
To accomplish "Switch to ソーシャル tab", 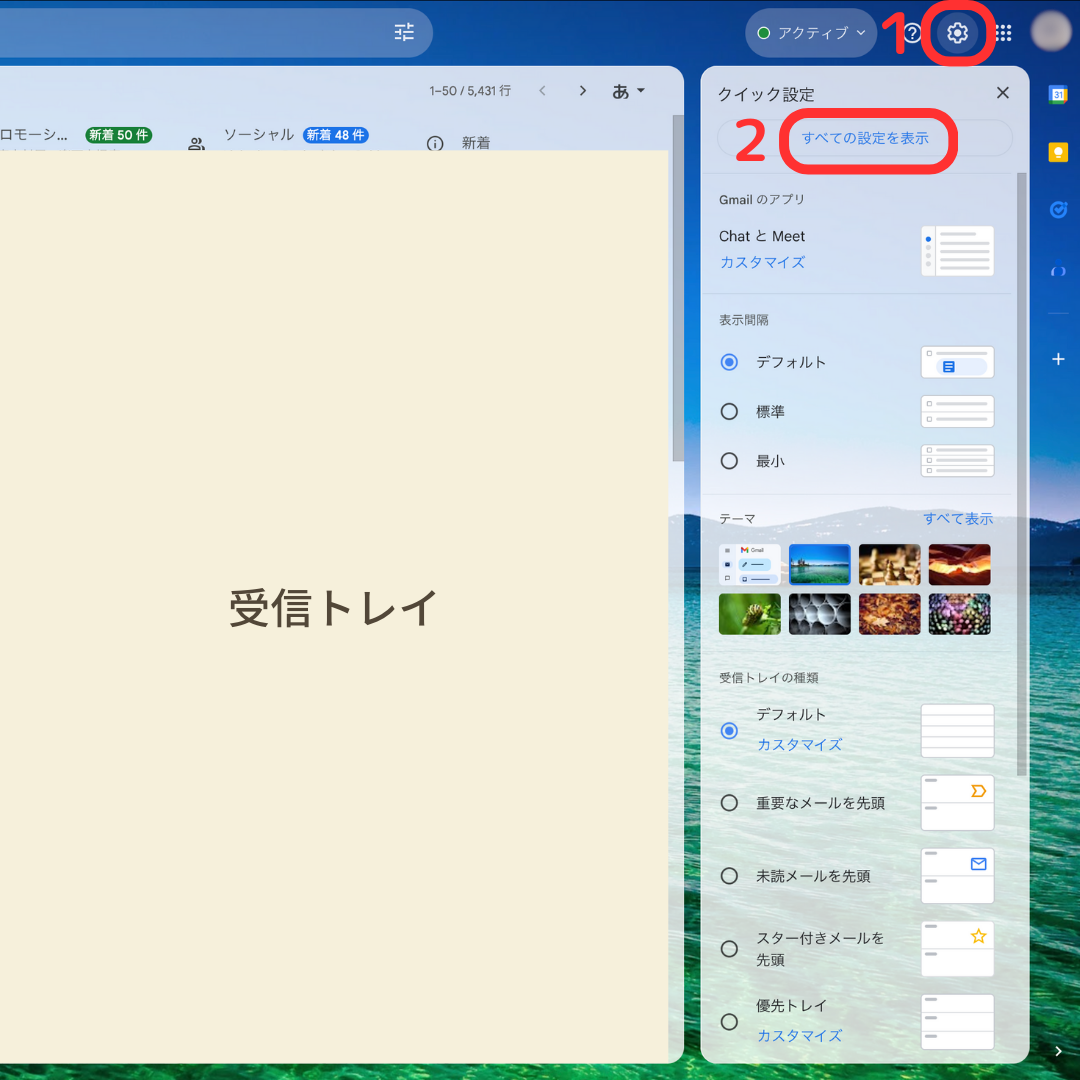I will [259, 134].
